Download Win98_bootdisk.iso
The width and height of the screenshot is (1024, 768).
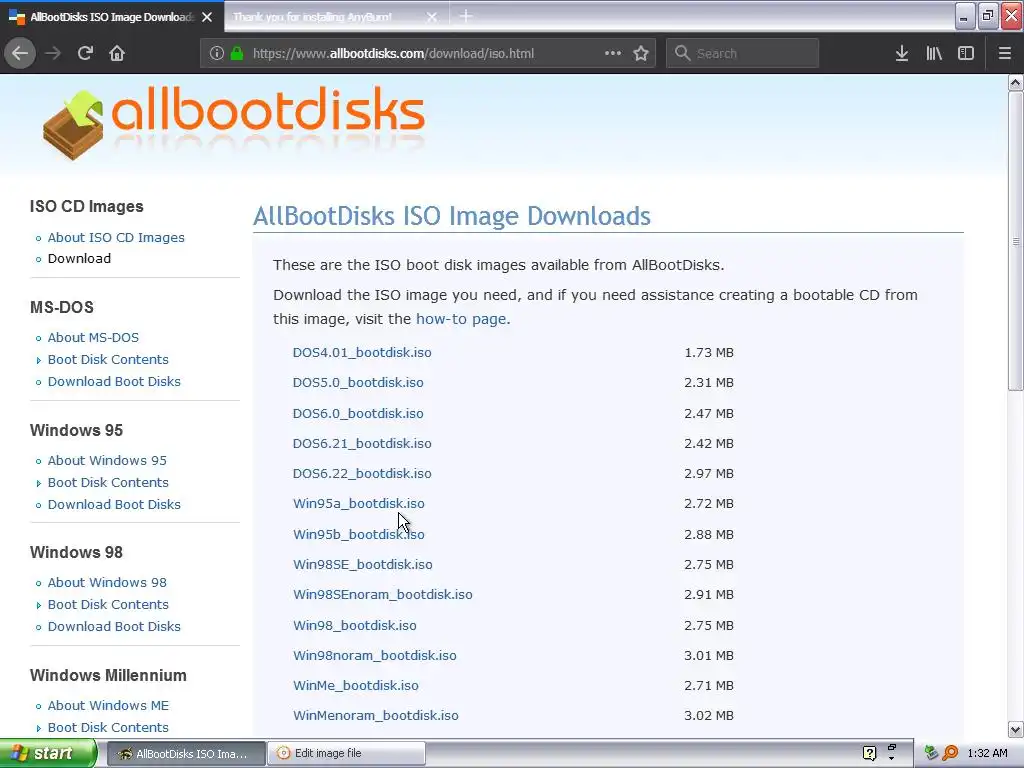[x=355, y=626]
